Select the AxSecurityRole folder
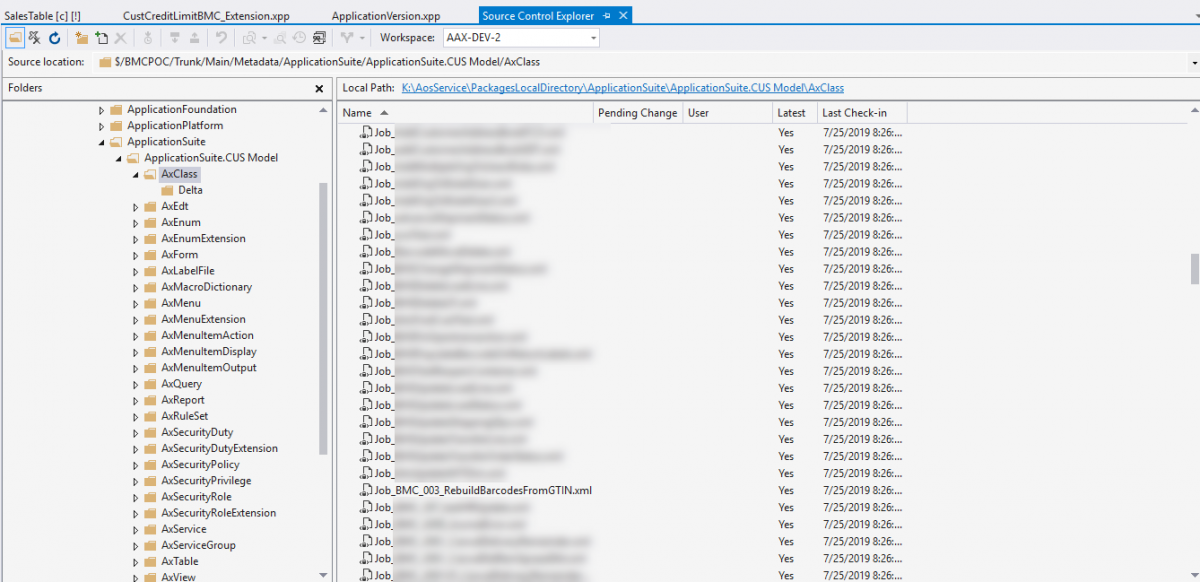The image size is (1200, 582). [195, 497]
